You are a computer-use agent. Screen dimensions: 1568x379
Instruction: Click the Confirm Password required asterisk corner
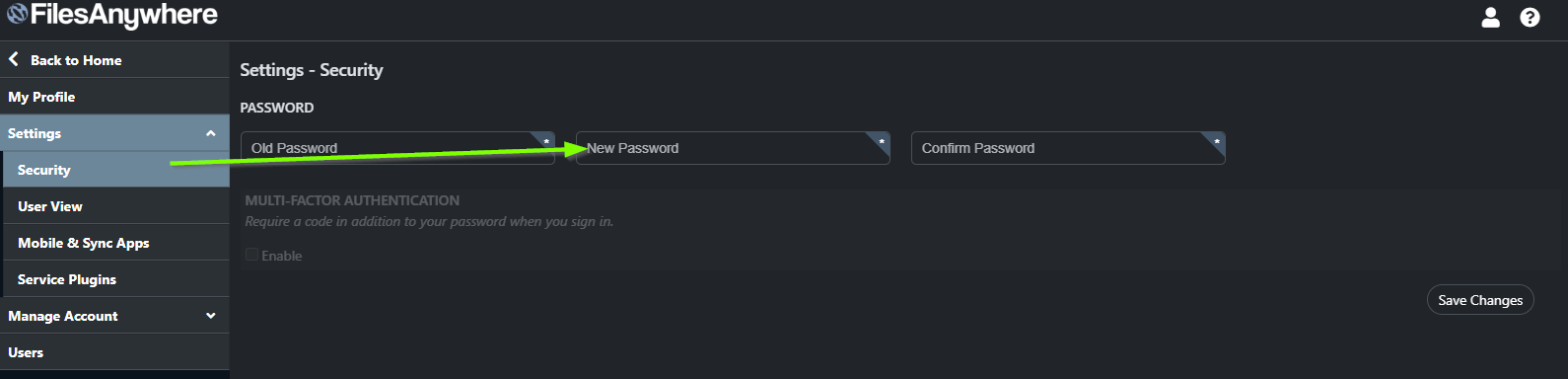pos(1216,141)
